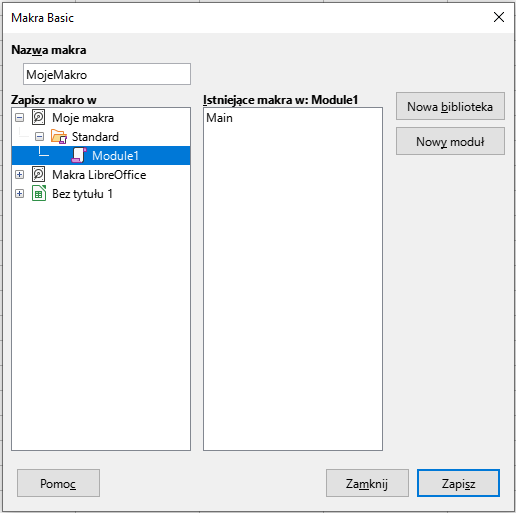The image size is (516, 513).
Task: Collapse the Standard library node
Action: 39,137
